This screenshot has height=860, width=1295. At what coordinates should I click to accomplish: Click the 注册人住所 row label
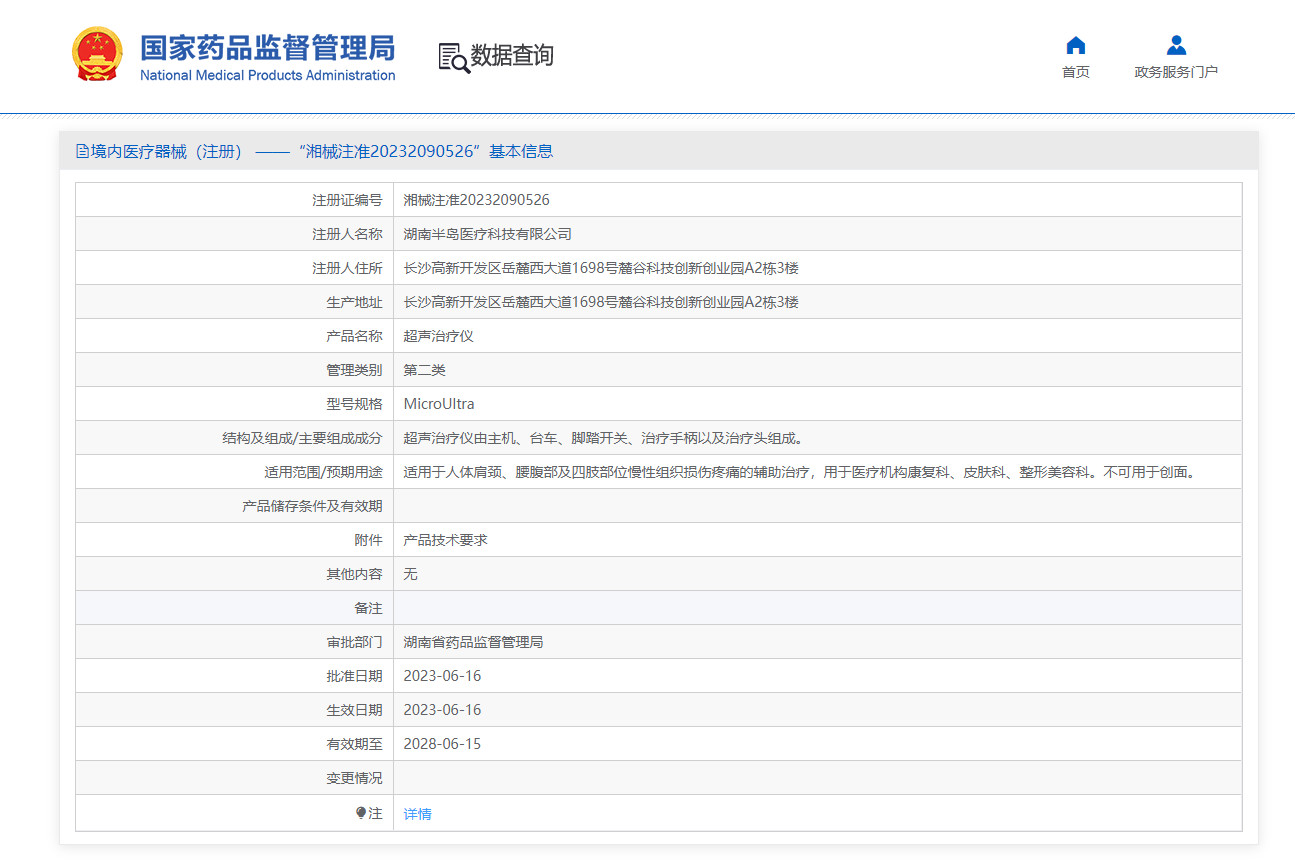click(x=347, y=268)
